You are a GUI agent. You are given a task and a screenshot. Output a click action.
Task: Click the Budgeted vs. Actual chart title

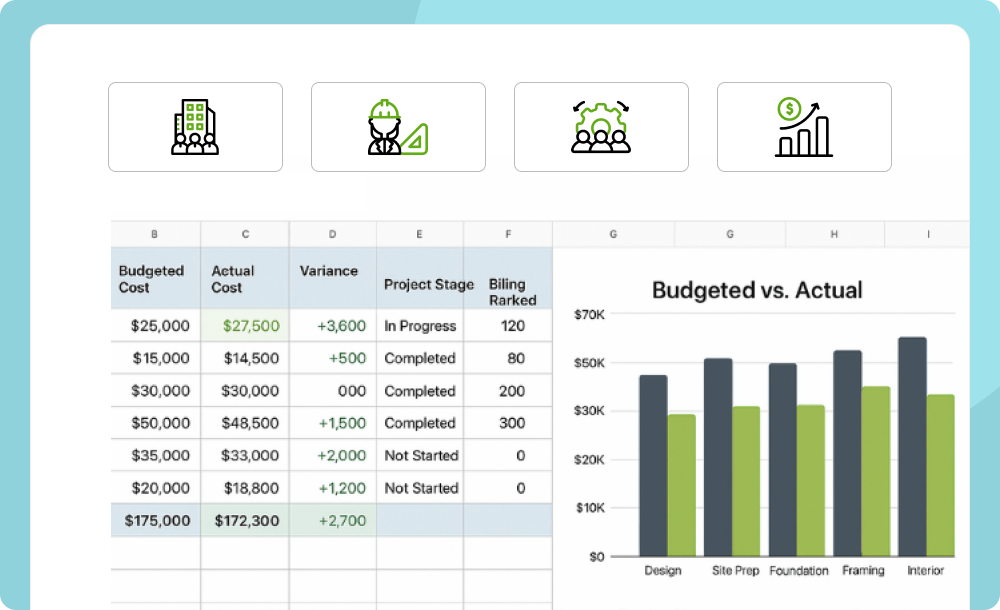[756, 291]
